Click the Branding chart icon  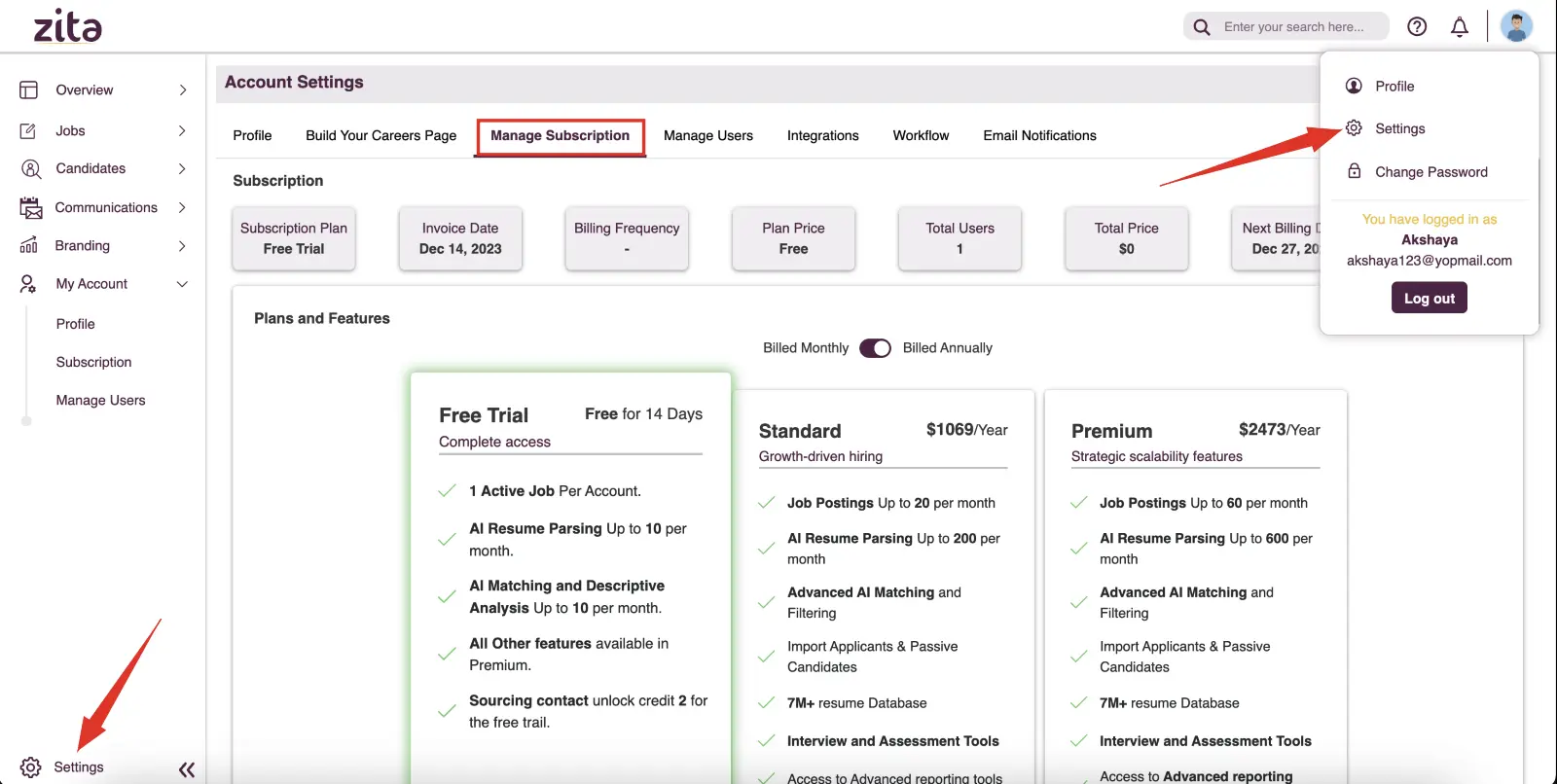click(x=29, y=246)
